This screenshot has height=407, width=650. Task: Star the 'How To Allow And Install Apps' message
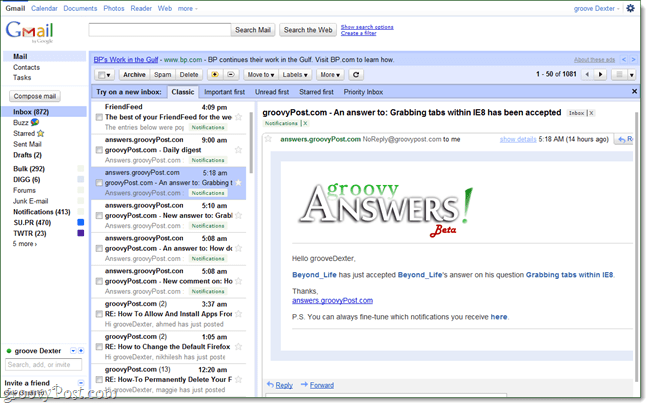(238, 314)
